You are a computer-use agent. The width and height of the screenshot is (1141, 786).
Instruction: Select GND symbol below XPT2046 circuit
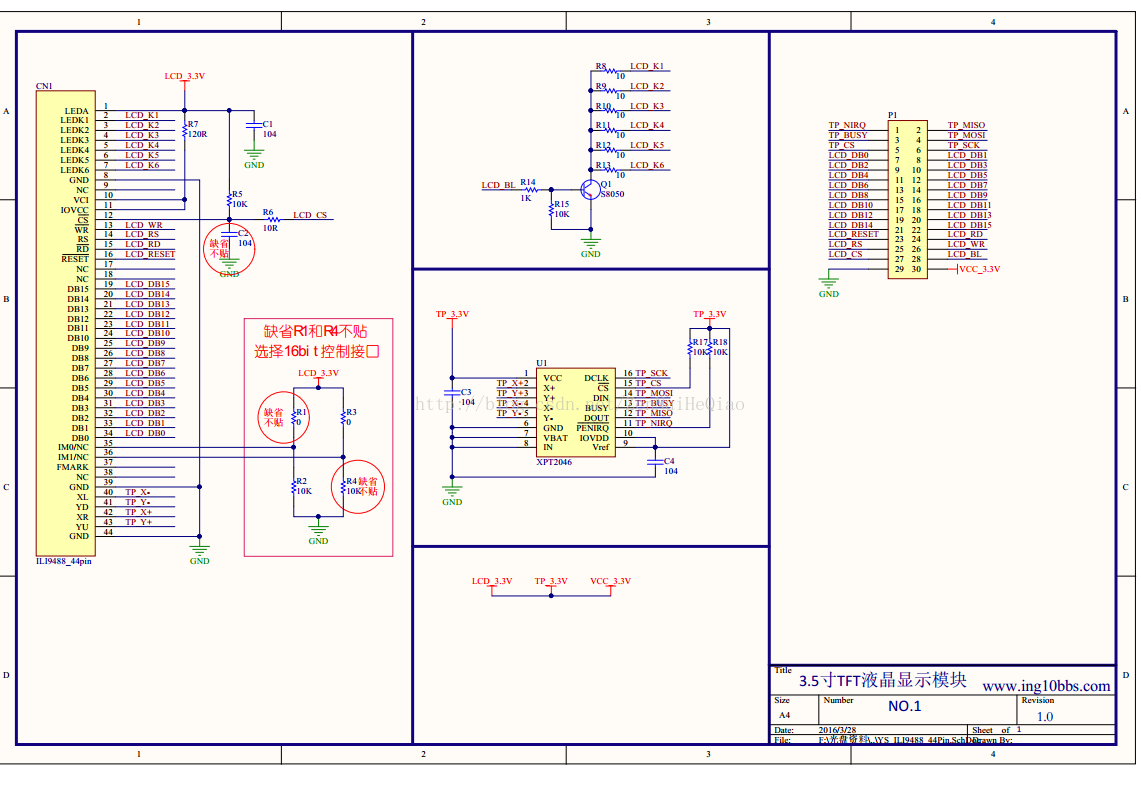pyautogui.click(x=452, y=492)
